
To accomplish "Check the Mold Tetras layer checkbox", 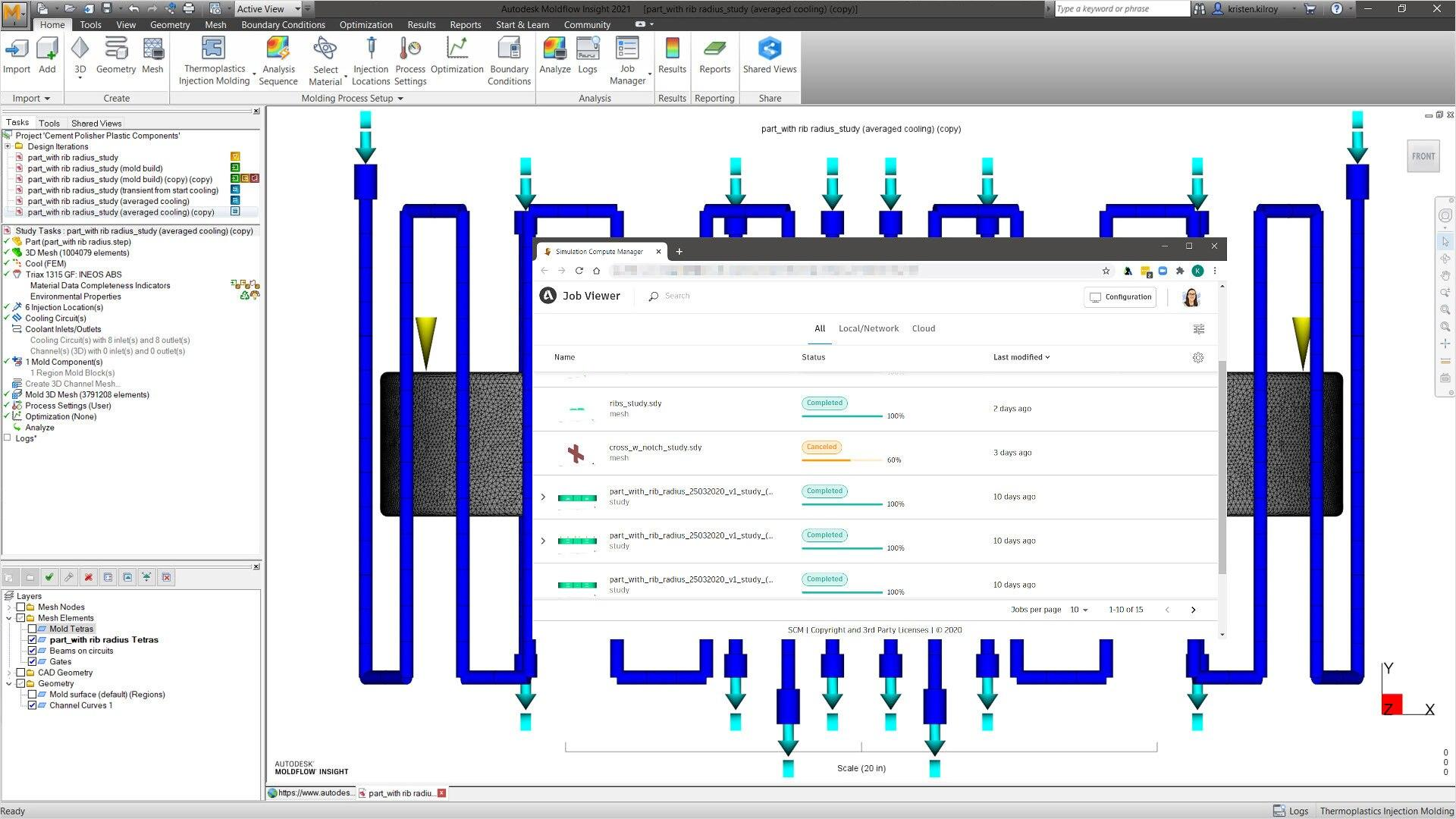I will tap(32, 629).
